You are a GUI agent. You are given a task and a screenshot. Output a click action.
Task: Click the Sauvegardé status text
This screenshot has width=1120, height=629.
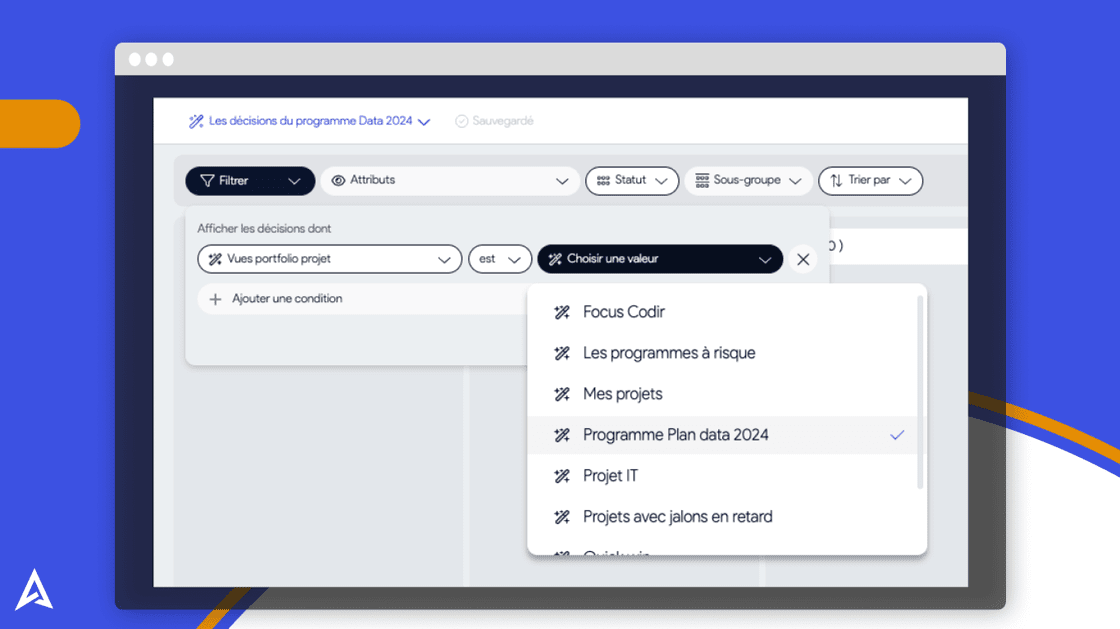point(503,121)
